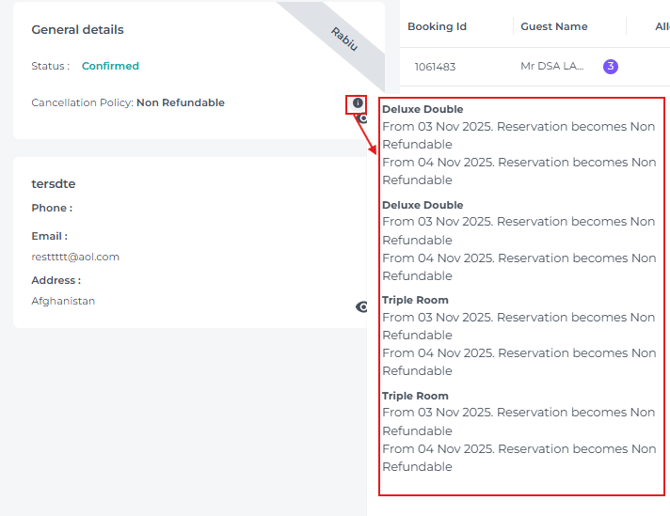Click the tersdte contact name heading

pos(53,184)
